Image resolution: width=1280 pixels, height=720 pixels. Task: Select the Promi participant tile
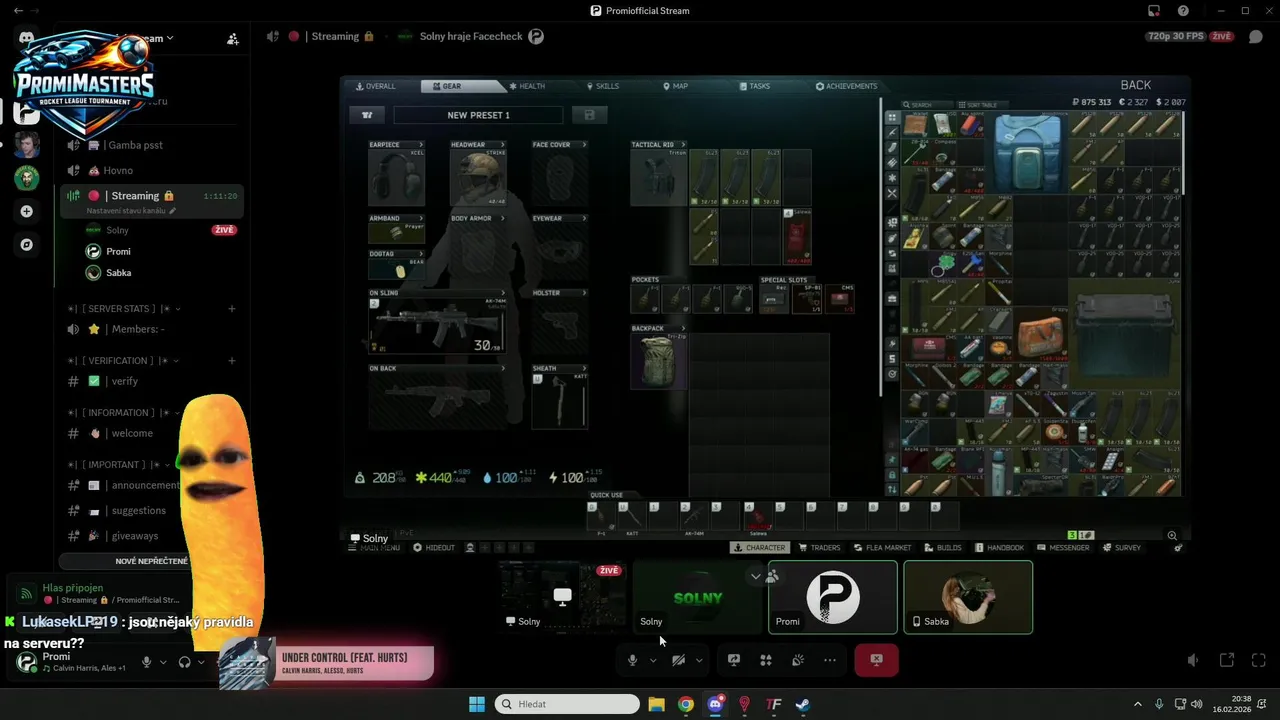833,597
